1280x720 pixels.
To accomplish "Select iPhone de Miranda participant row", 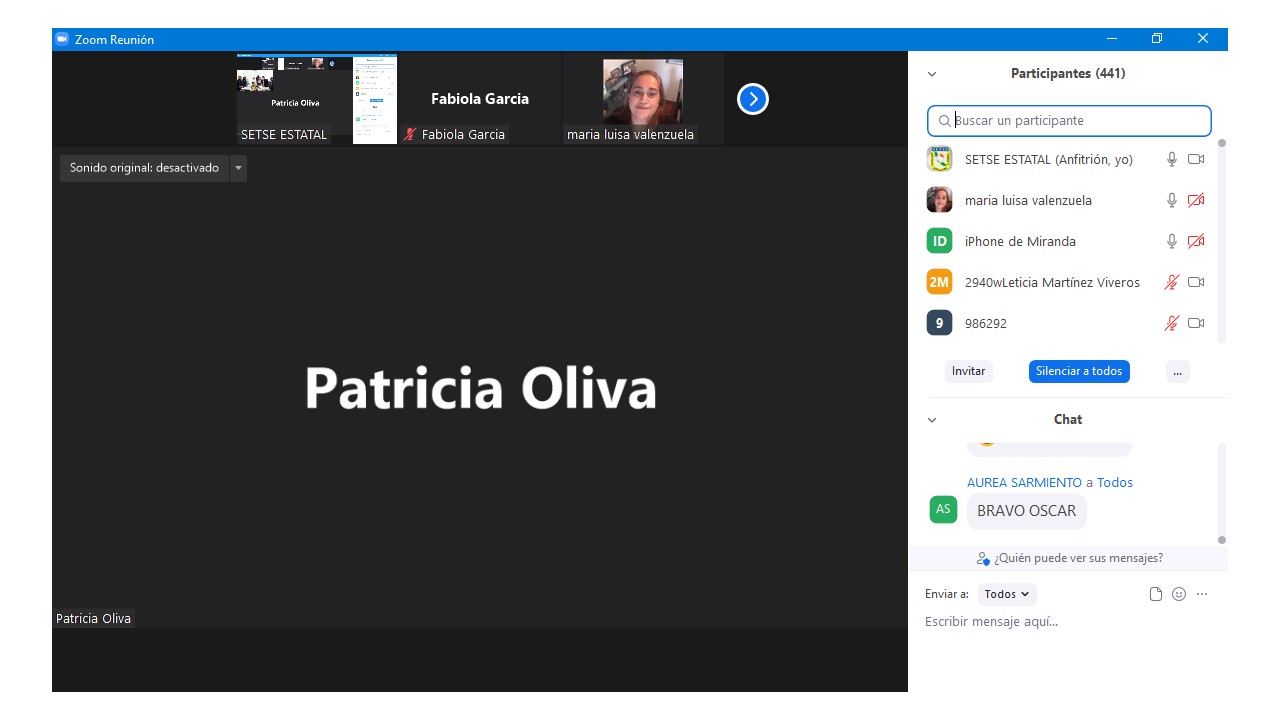I will [1066, 241].
